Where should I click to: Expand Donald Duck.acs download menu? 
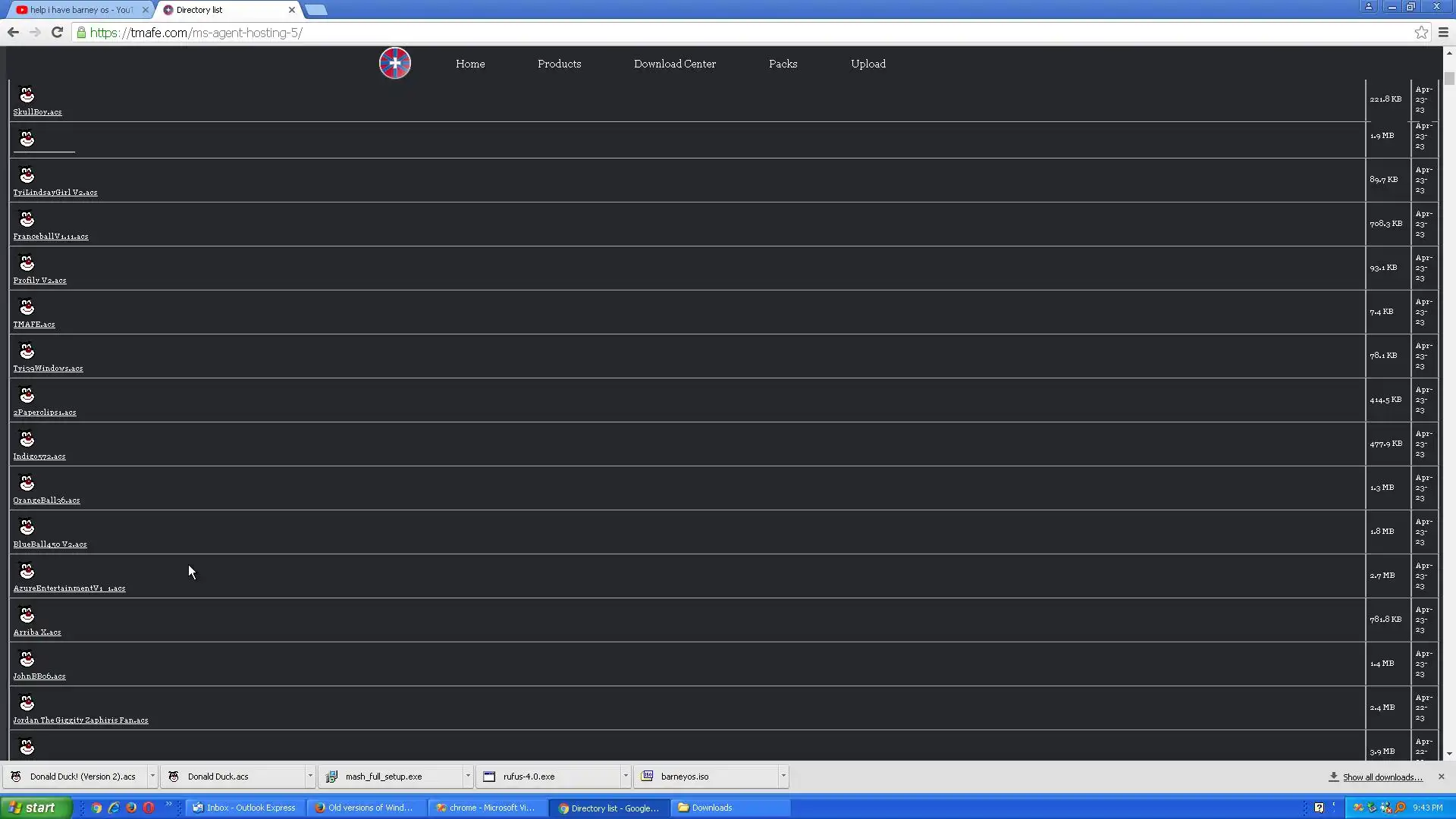[x=309, y=776]
